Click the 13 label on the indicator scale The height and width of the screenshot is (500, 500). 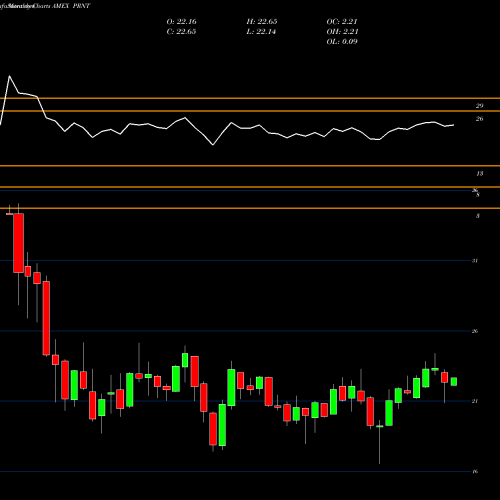479,174
